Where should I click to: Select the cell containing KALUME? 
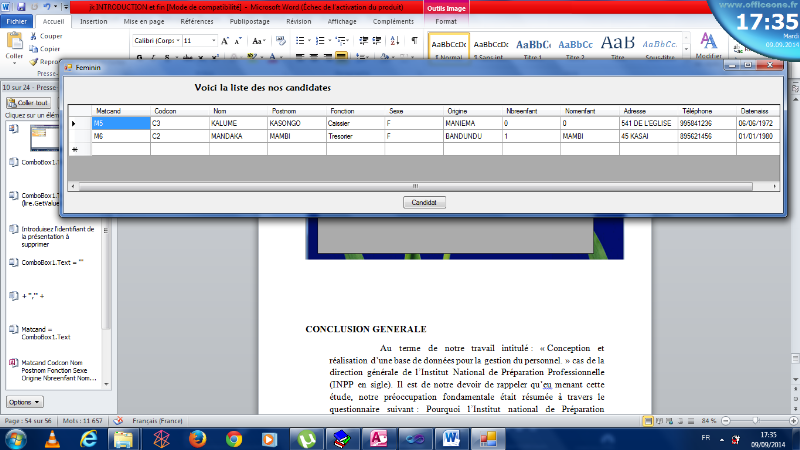(x=237, y=123)
